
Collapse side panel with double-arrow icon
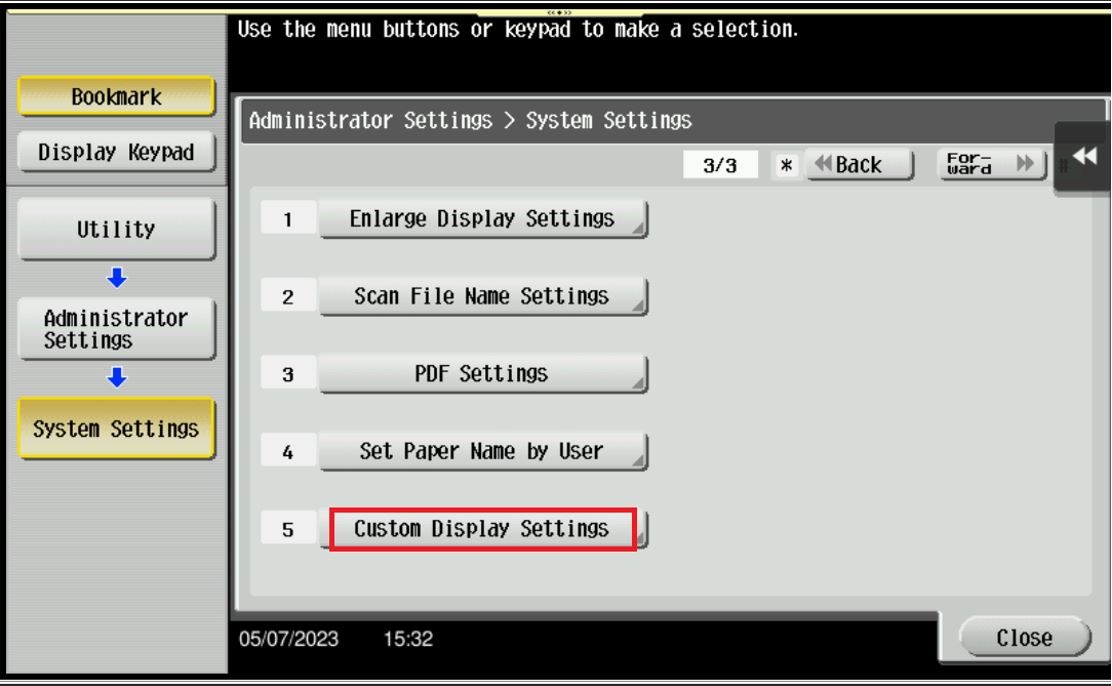[1085, 157]
